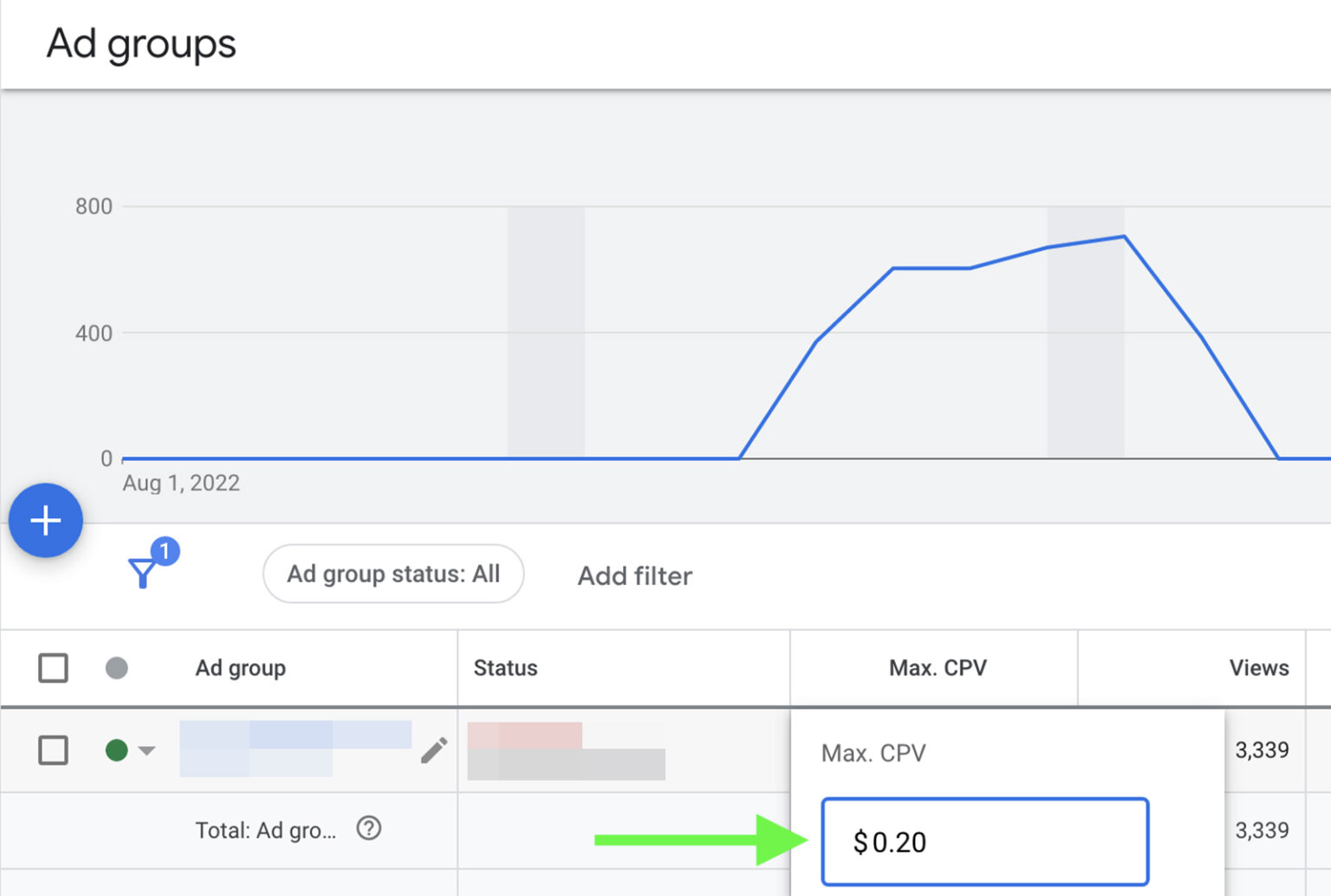The image size is (1331, 896).
Task: Sort by the Views column header
Action: pos(1260,667)
